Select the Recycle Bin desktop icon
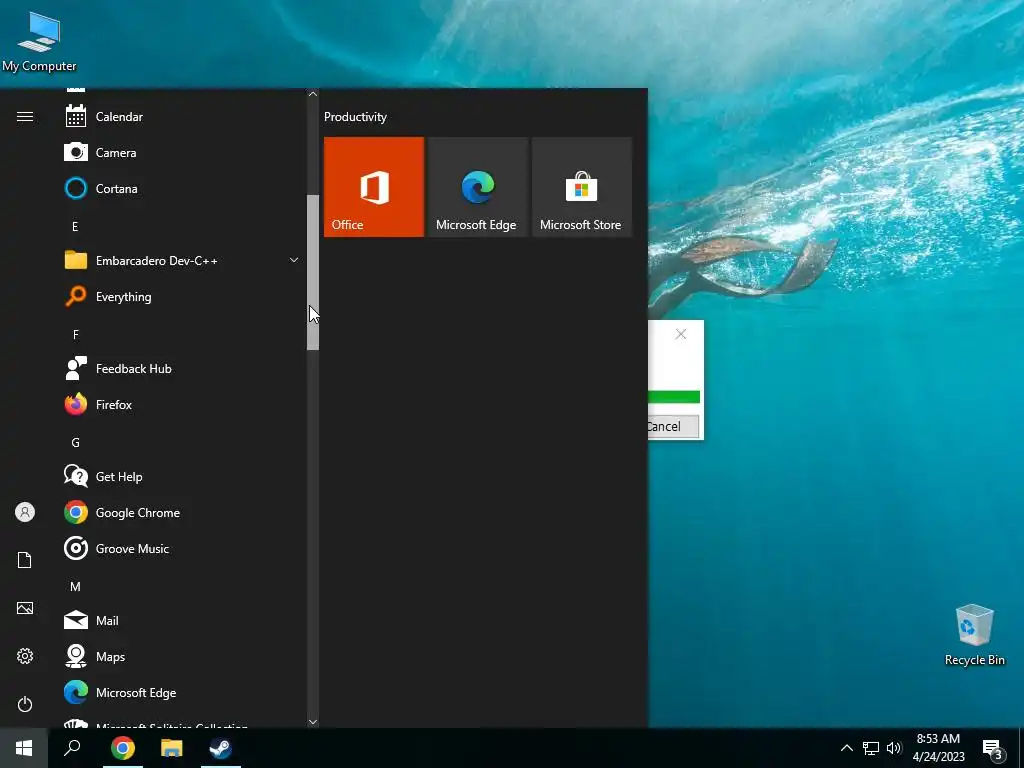The width and height of the screenshot is (1024, 768). tap(974, 634)
